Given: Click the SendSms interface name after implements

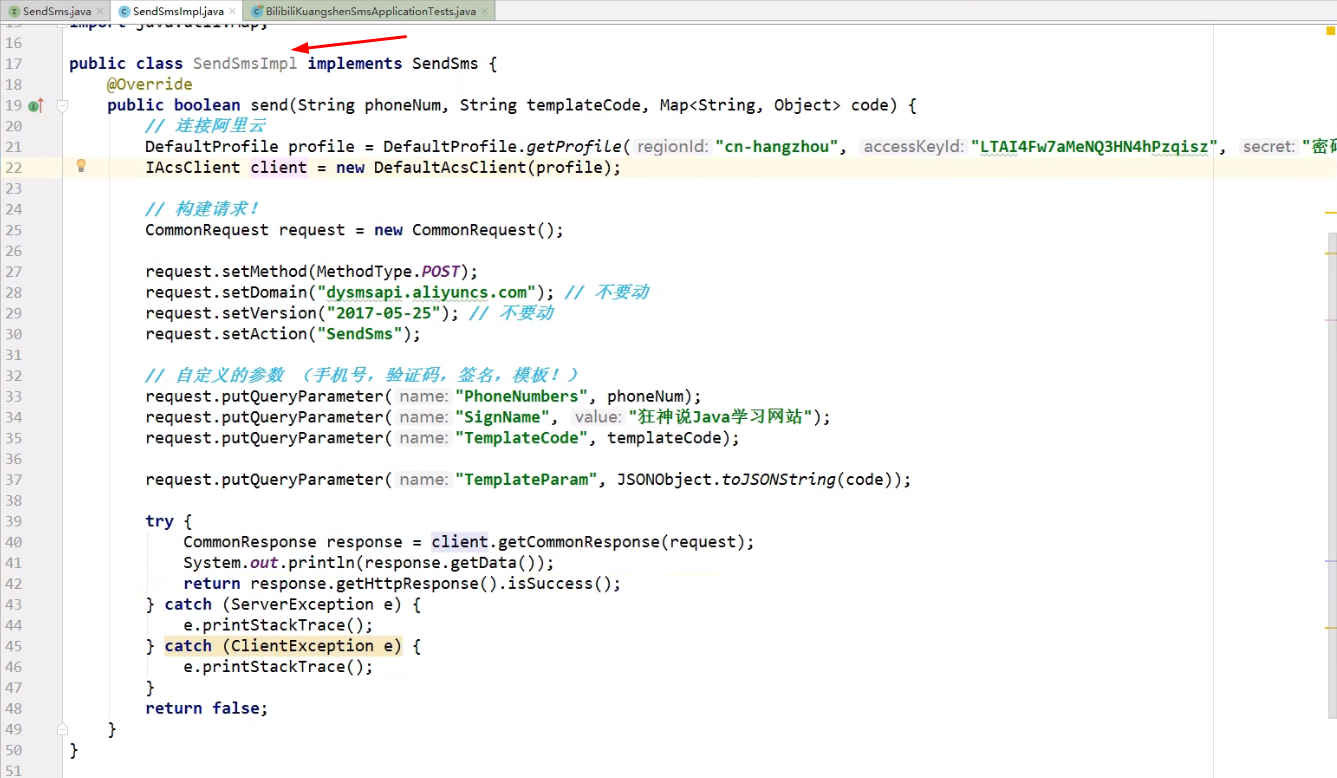Looking at the screenshot, I should point(445,63).
